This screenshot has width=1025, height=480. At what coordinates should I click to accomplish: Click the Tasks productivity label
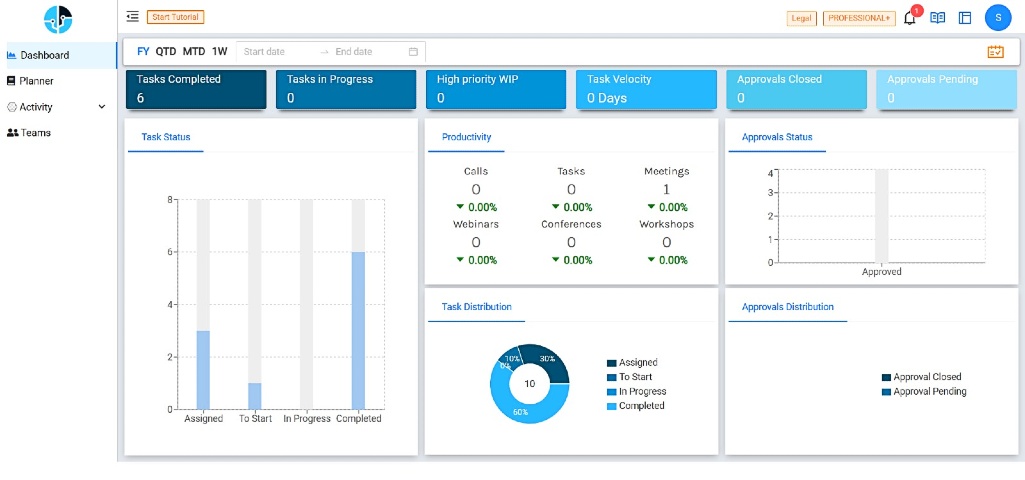click(571, 171)
